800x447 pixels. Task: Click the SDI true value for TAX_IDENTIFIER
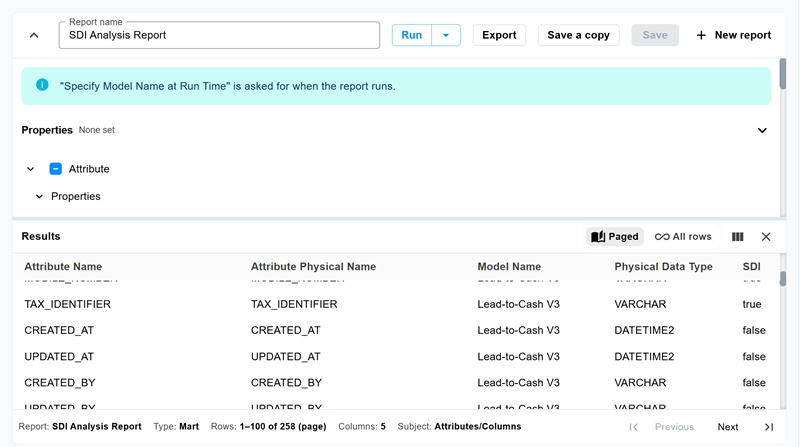(x=752, y=304)
